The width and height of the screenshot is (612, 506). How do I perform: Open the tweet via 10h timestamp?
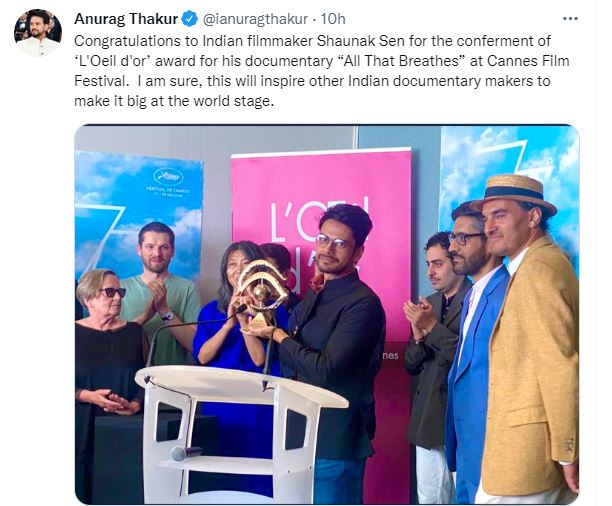[x=333, y=19]
